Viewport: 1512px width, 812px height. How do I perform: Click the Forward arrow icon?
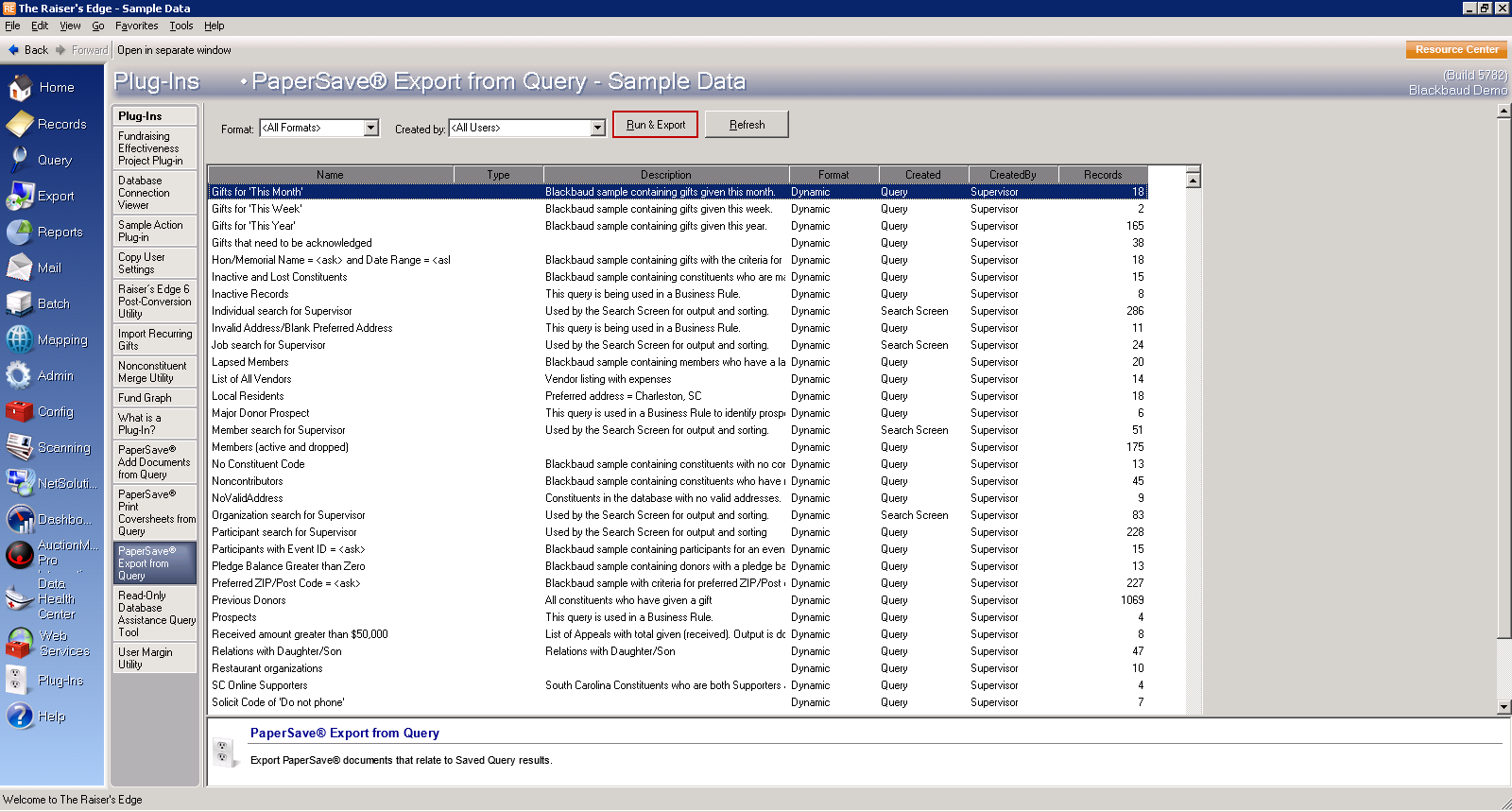(x=60, y=50)
